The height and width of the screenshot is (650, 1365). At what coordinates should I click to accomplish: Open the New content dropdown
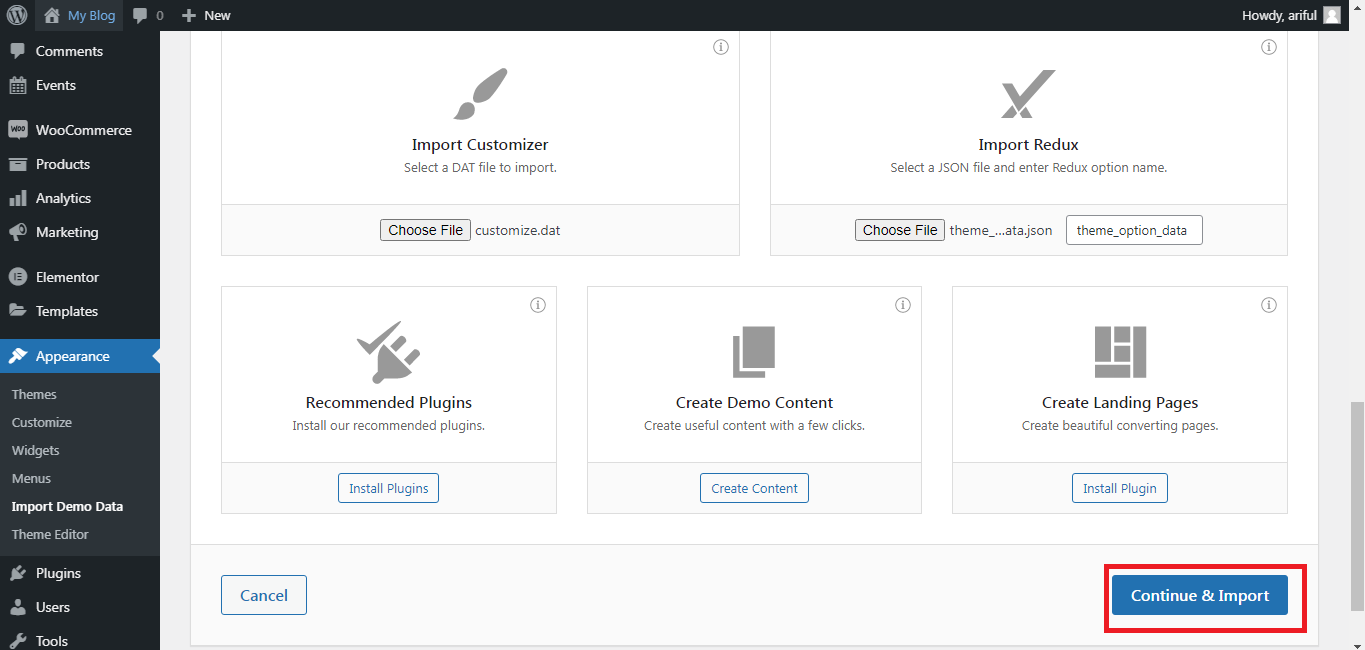click(206, 15)
